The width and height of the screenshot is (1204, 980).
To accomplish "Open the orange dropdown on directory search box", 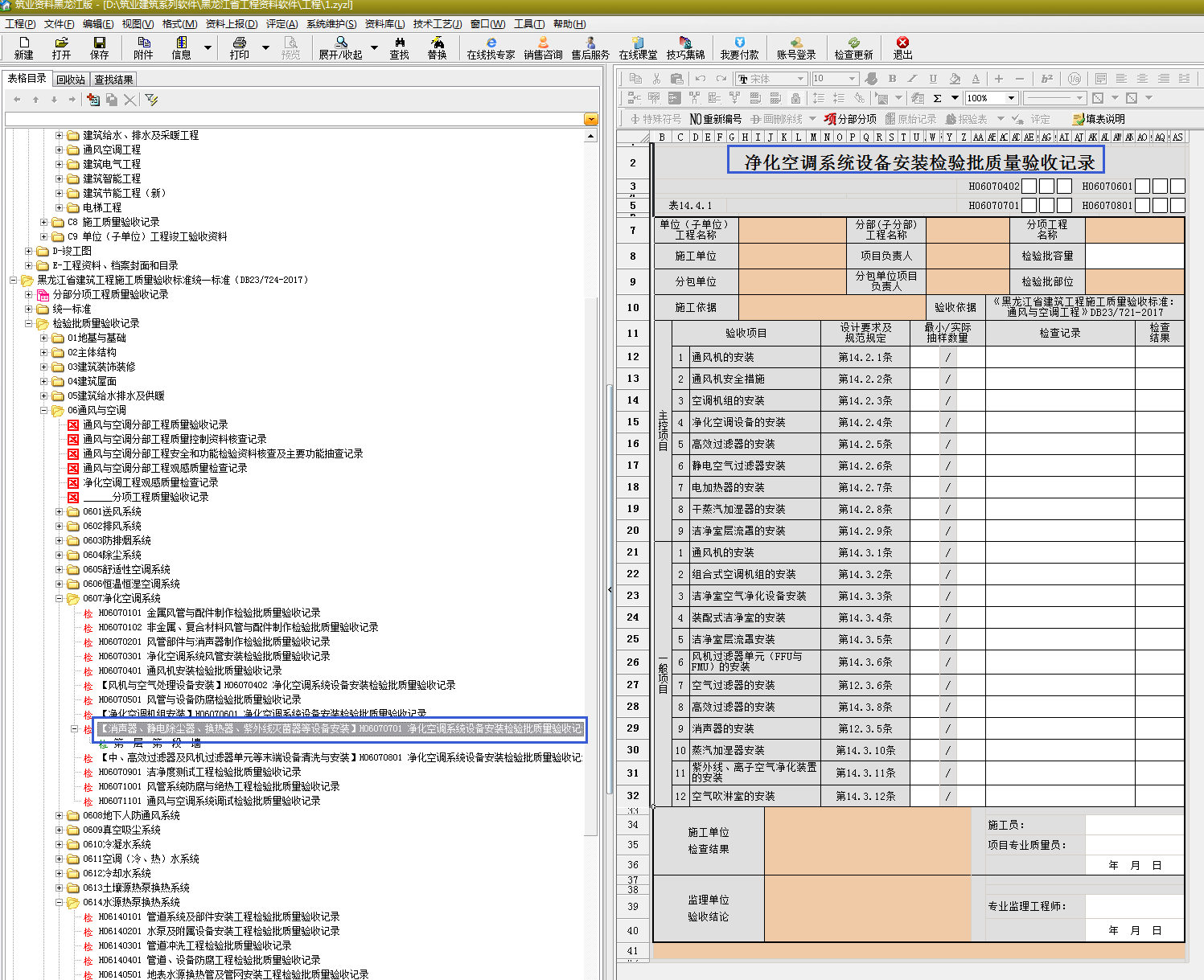I will point(591,119).
